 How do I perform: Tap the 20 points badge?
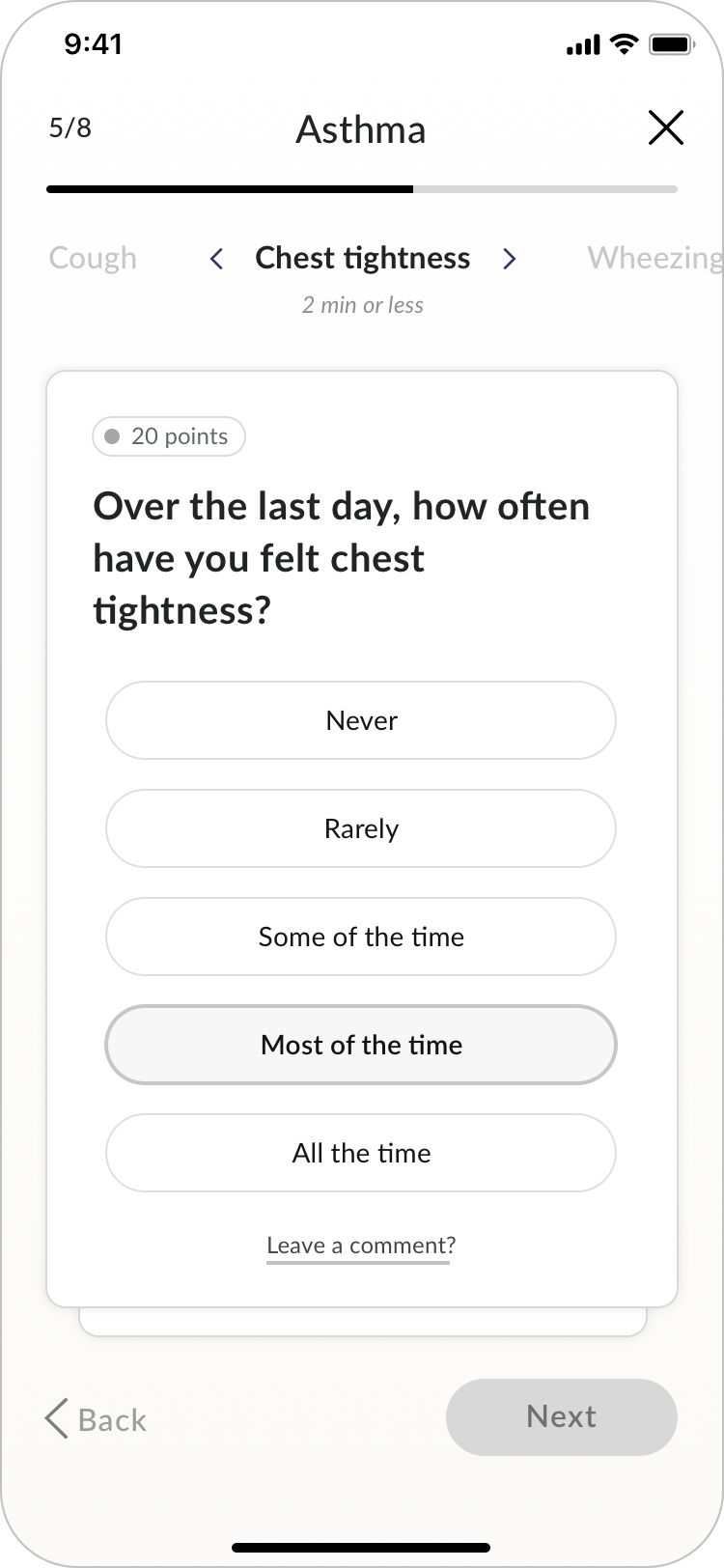click(x=169, y=436)
